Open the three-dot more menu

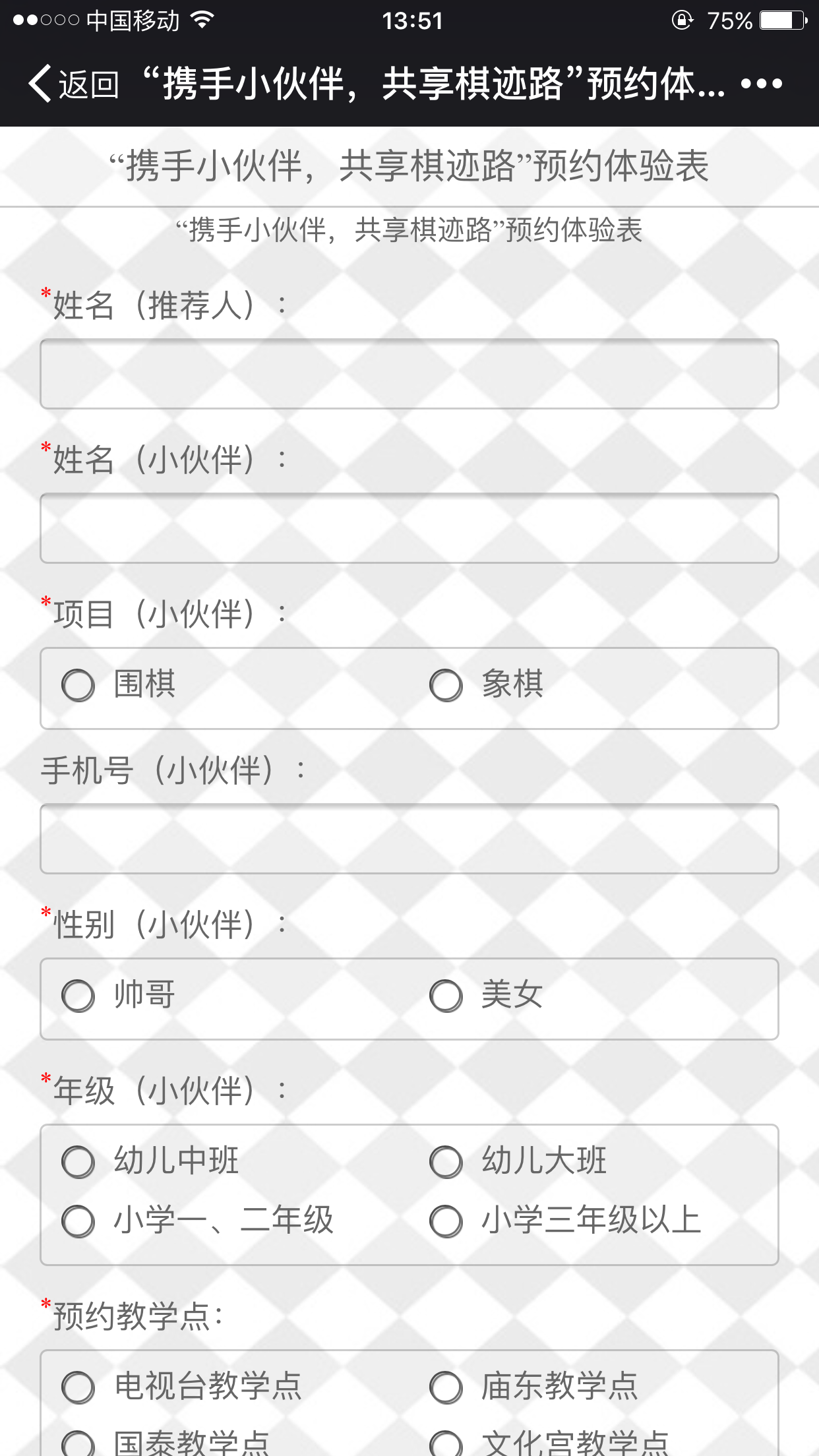tap(761, 84)
